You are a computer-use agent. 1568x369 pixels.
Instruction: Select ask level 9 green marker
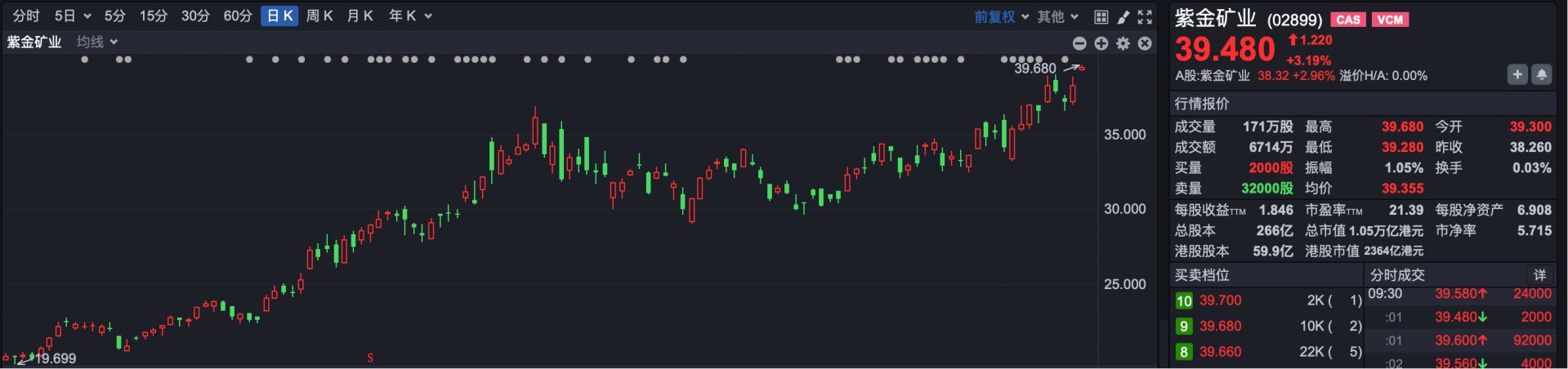(1184, 326)
